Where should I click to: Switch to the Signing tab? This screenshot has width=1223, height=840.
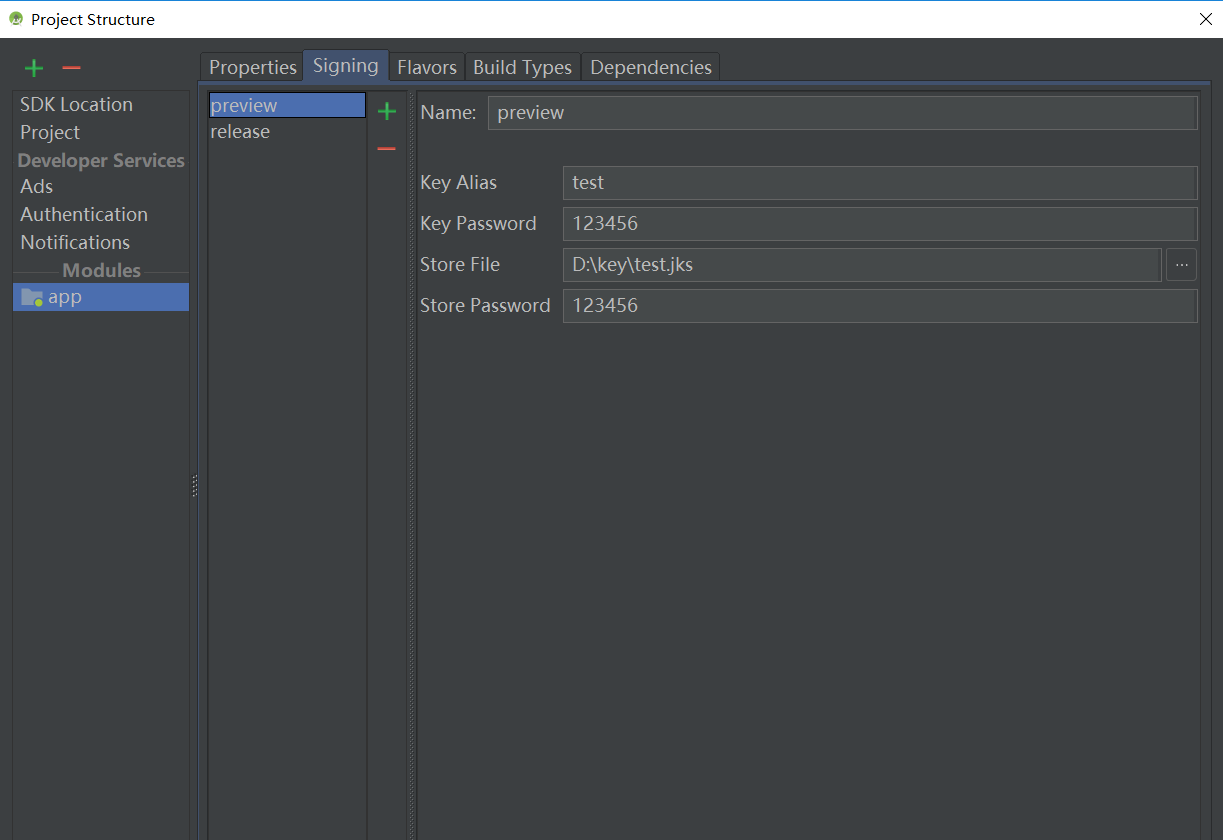point(346,65)
